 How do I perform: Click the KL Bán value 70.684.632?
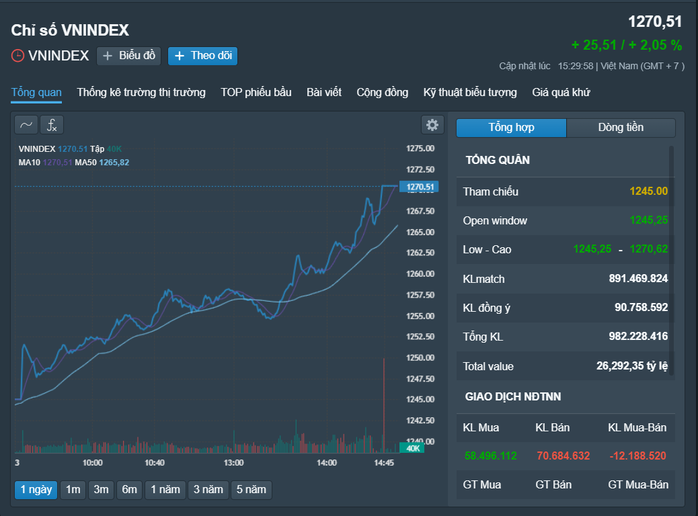563,456
